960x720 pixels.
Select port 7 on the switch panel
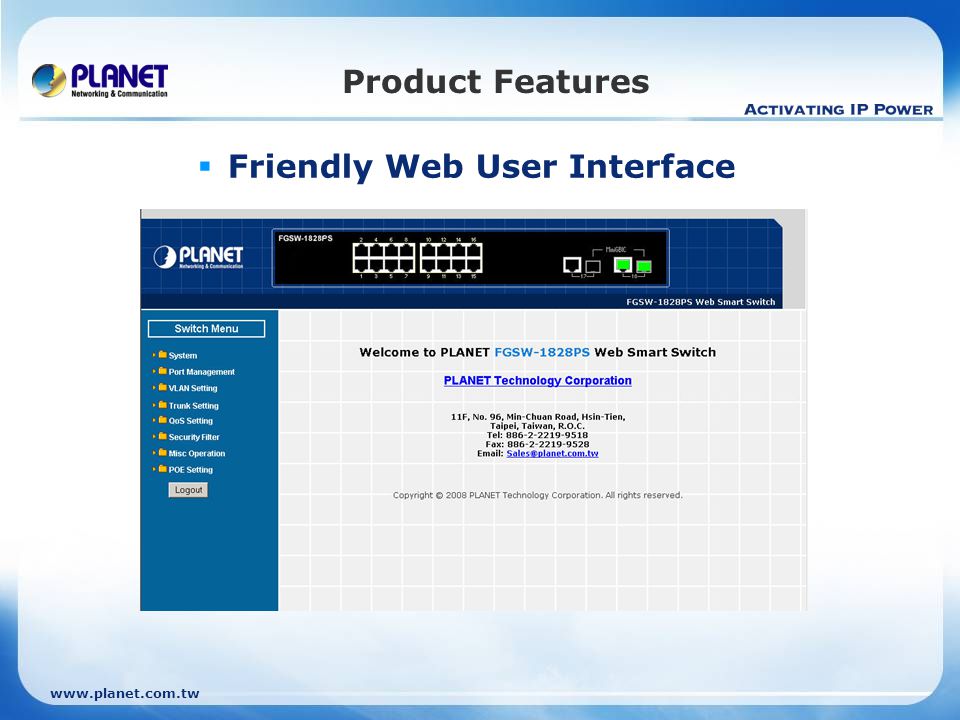[x=407, y=265]
